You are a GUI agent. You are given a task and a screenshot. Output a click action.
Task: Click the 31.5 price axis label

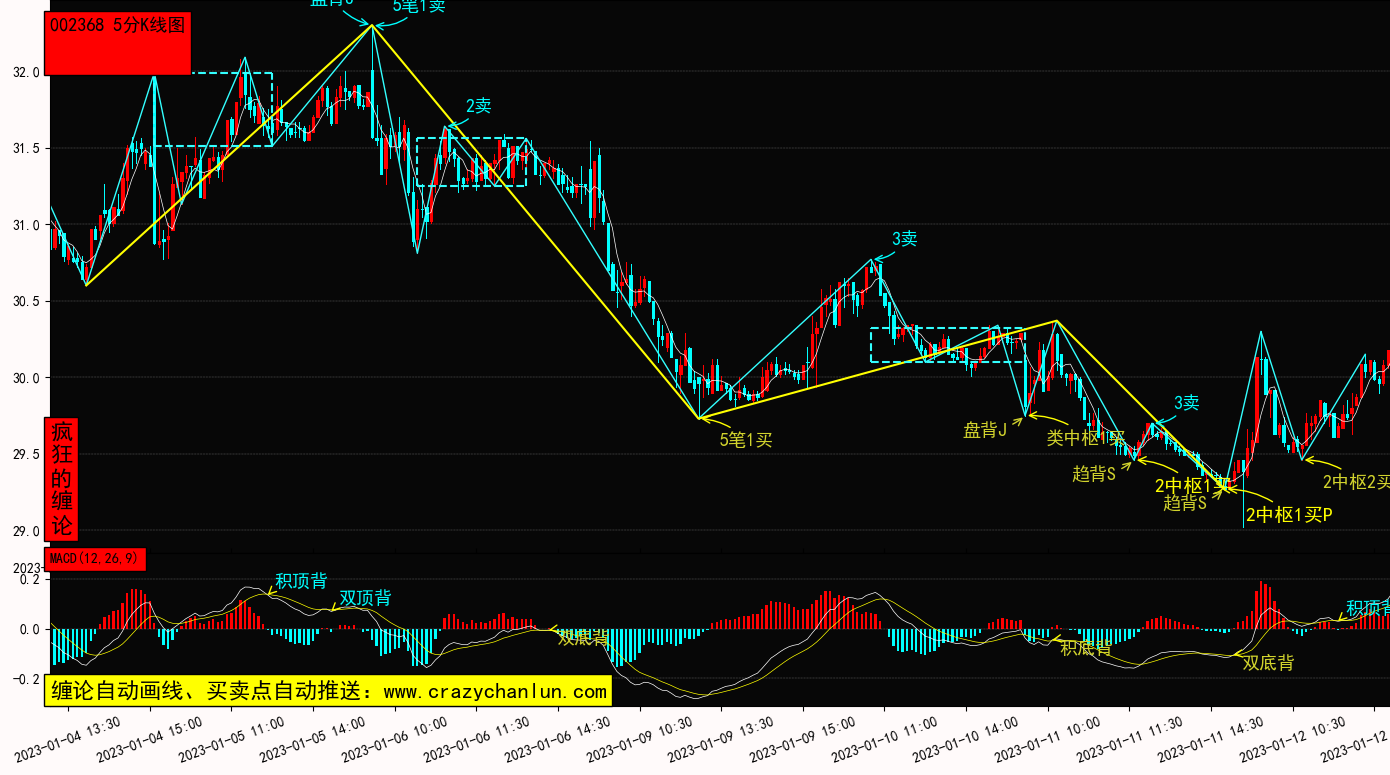(26, 149)
